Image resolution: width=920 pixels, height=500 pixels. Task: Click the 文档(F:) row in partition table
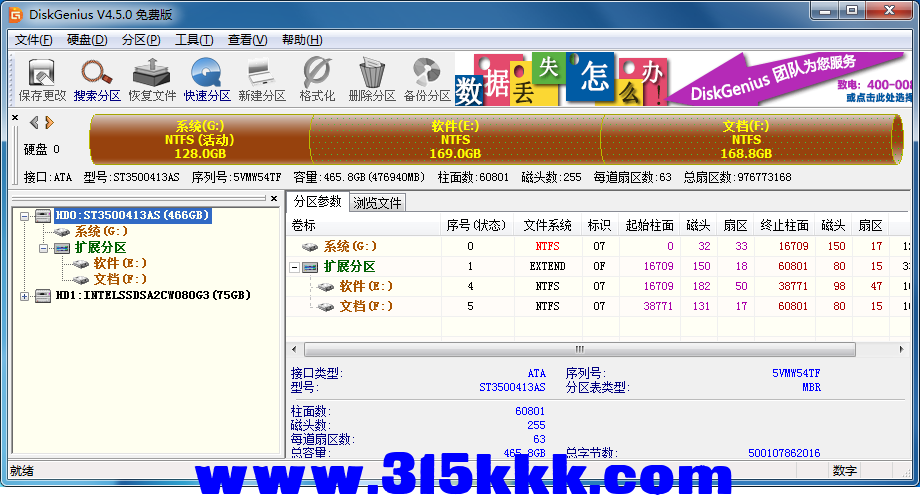[x=598, y=306]
